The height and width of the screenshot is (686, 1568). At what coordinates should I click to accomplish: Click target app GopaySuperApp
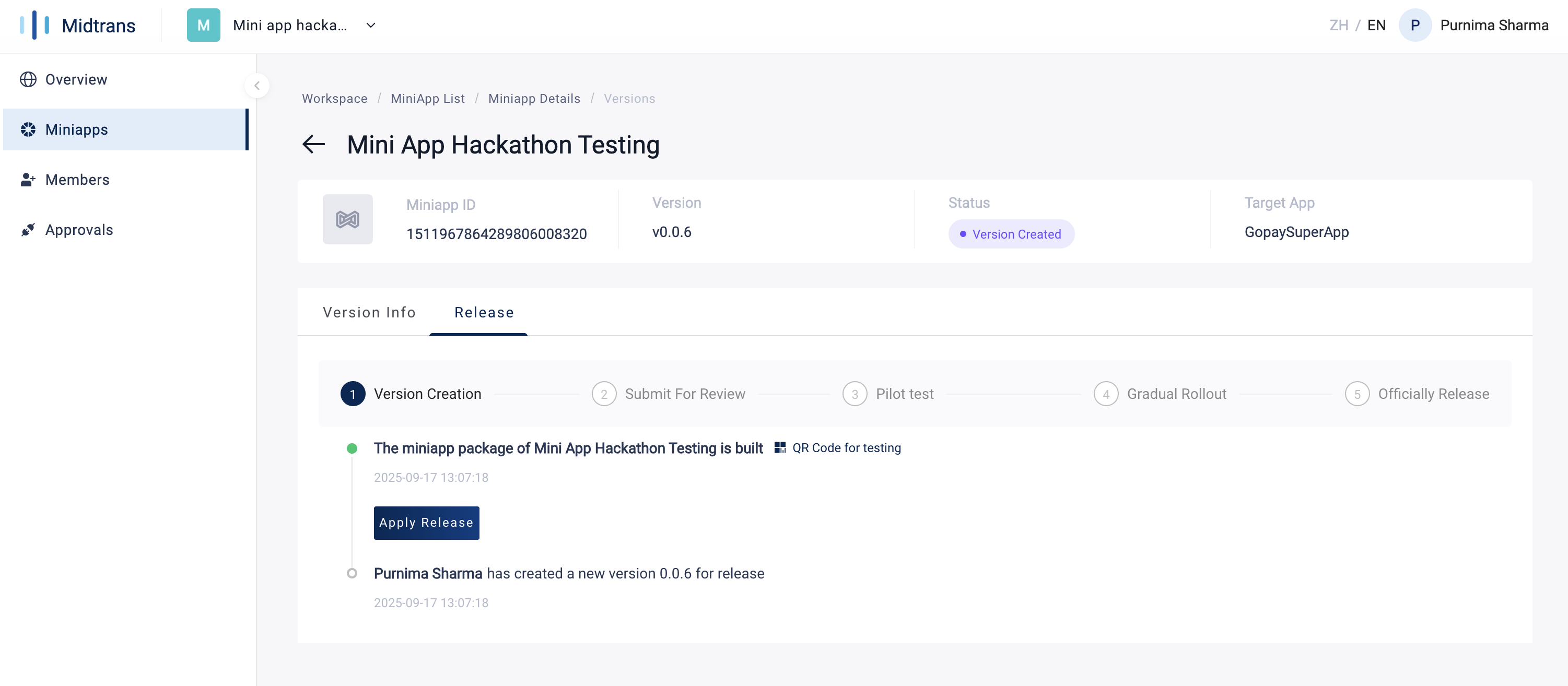pyautogui.click(x=1296, y=232)
